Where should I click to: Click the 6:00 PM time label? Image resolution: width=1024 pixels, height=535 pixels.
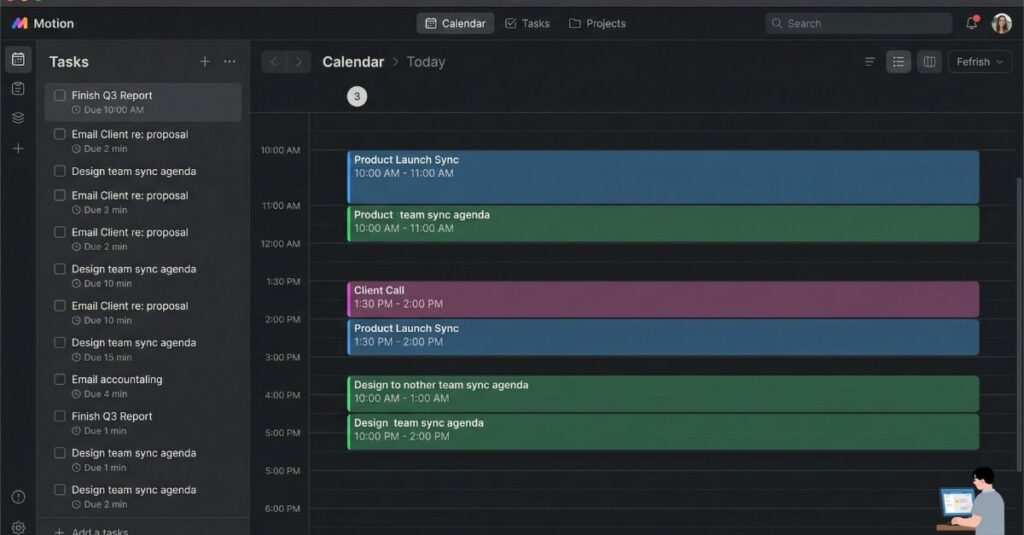pos(283,509)
